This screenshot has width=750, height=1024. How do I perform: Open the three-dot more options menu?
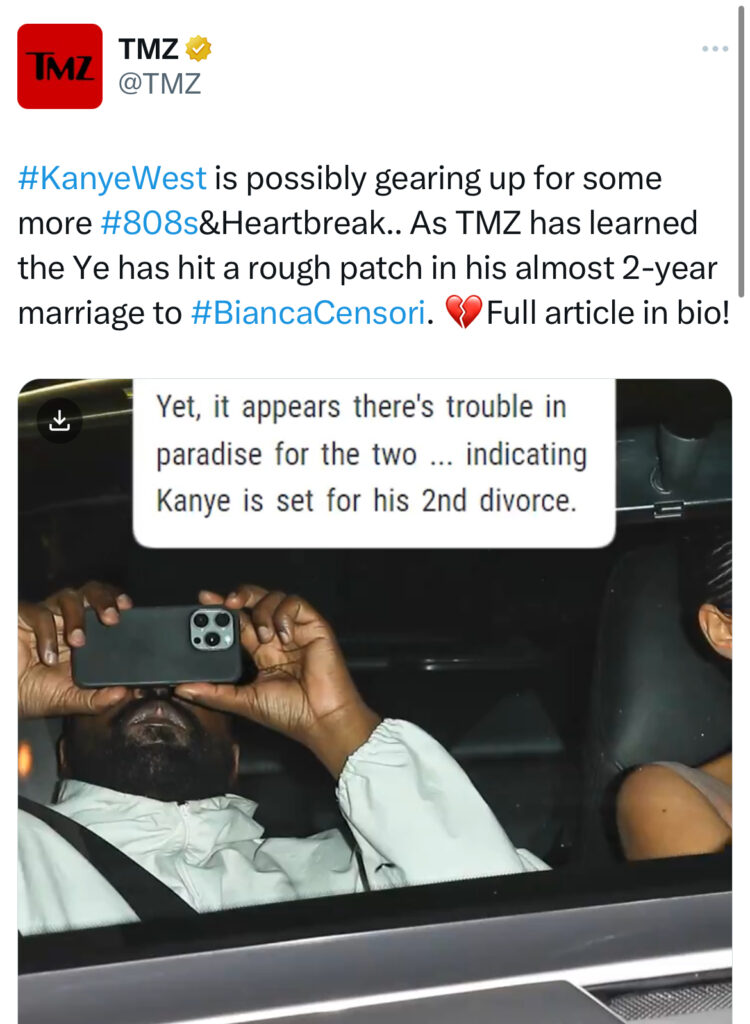(x=715, y=49)
